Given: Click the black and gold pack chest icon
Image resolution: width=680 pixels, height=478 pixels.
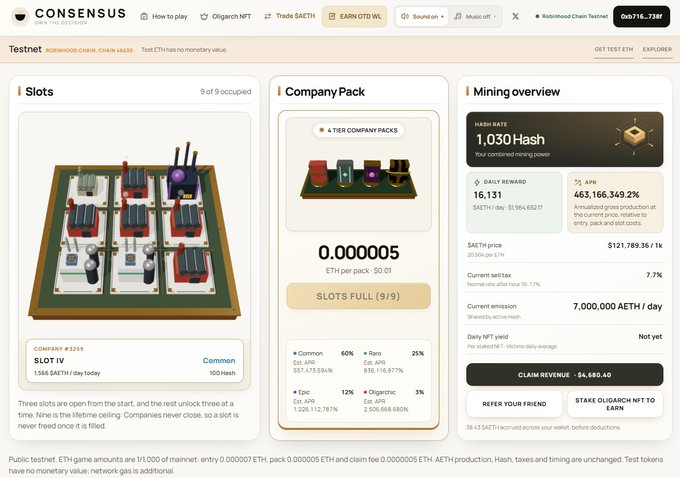Looking at the screenshot, I should tap(399, 173).
